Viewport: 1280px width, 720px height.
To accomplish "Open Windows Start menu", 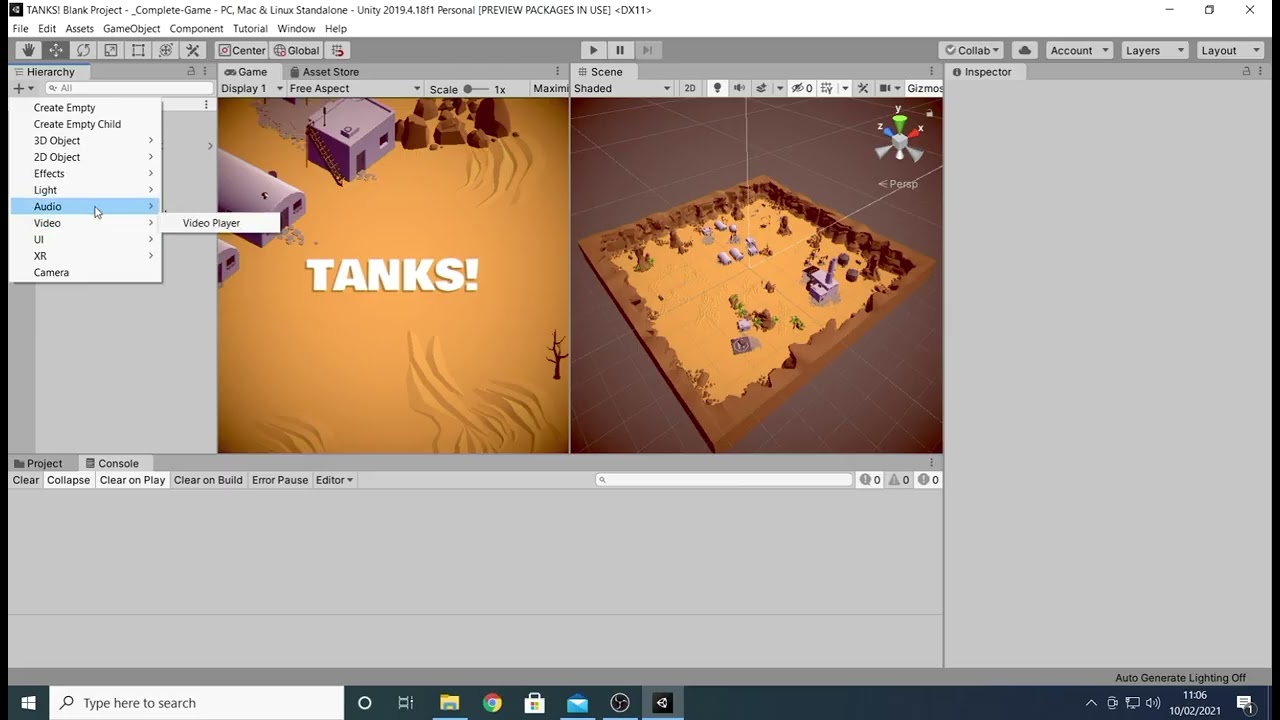I will tap(28, 703).
